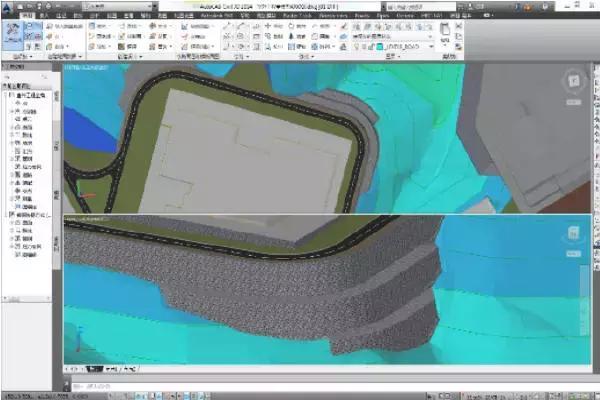
Task: Click the upper viewport ViewCube
Action: [x=571, y=80]
